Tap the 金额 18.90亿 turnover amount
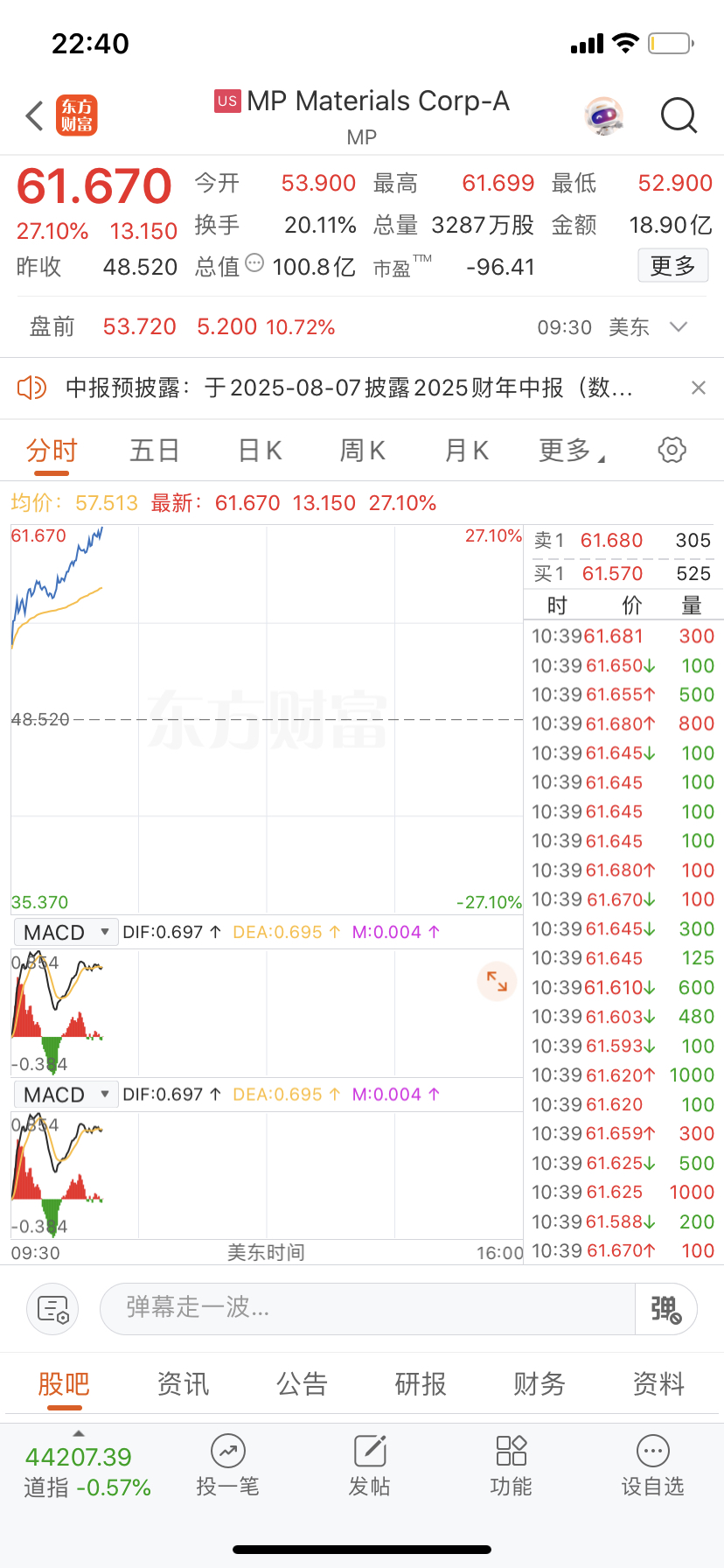 (671, 225)
